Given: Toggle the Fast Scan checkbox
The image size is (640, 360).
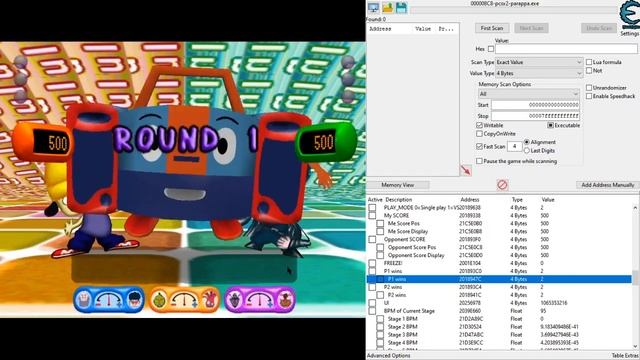Looking at the screenshot, I should [480, 146].
